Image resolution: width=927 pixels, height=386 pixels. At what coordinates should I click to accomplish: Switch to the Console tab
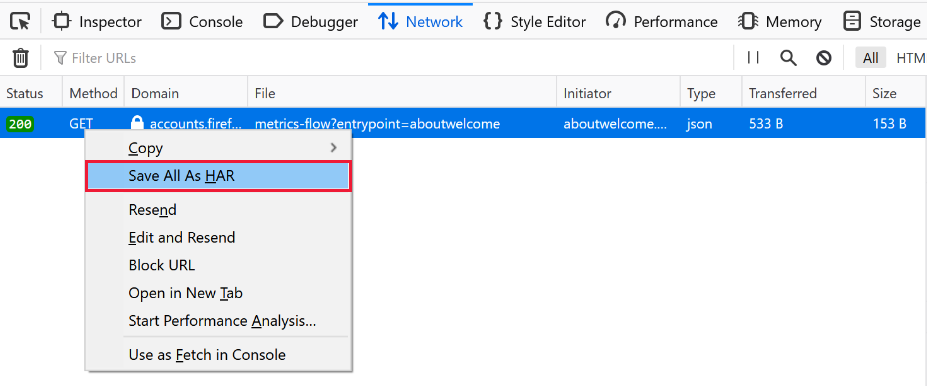[x=202, y=22]
